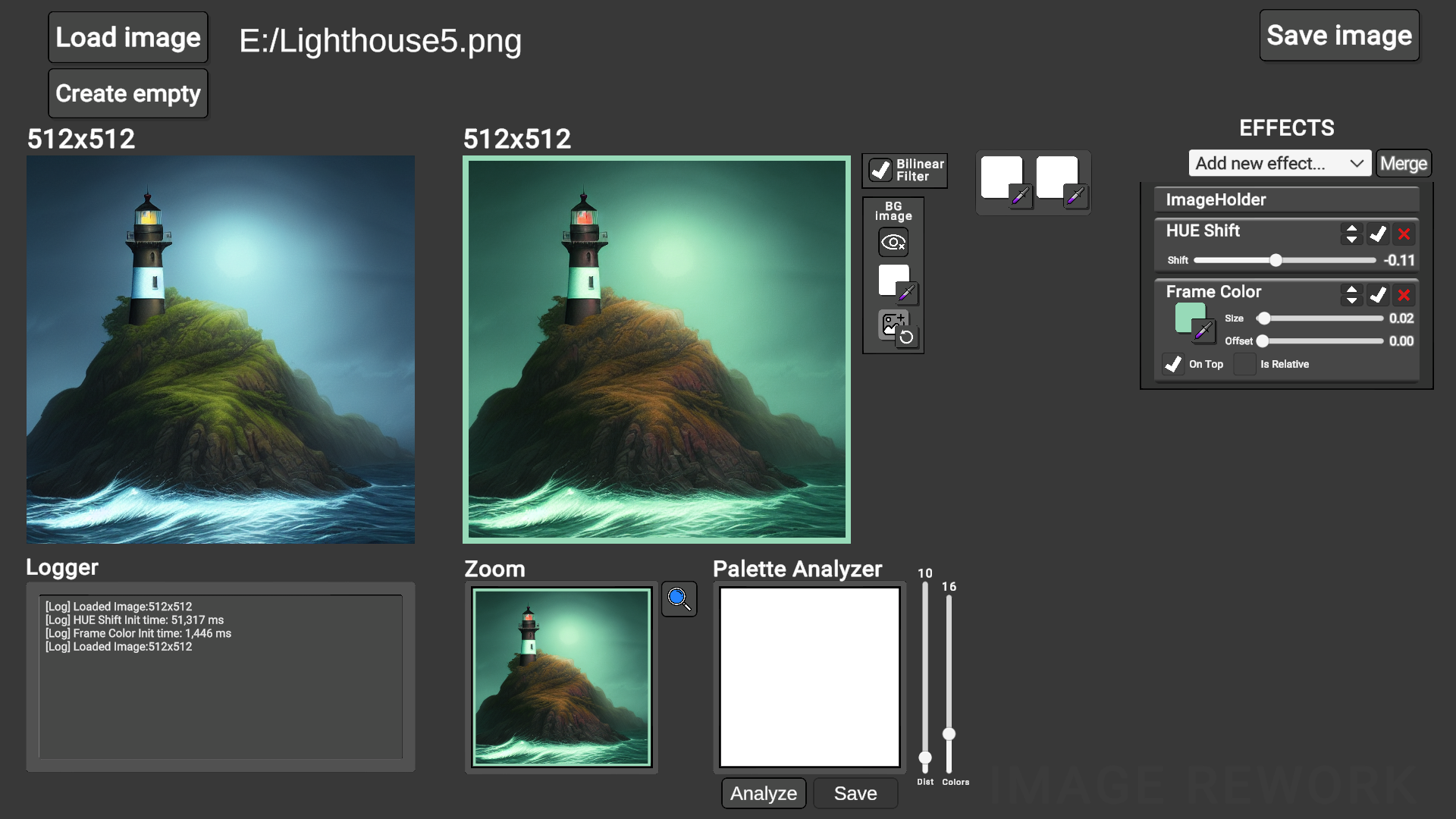
Task: Click the Zoom magnifier icon
Action: tap(679, 599)
